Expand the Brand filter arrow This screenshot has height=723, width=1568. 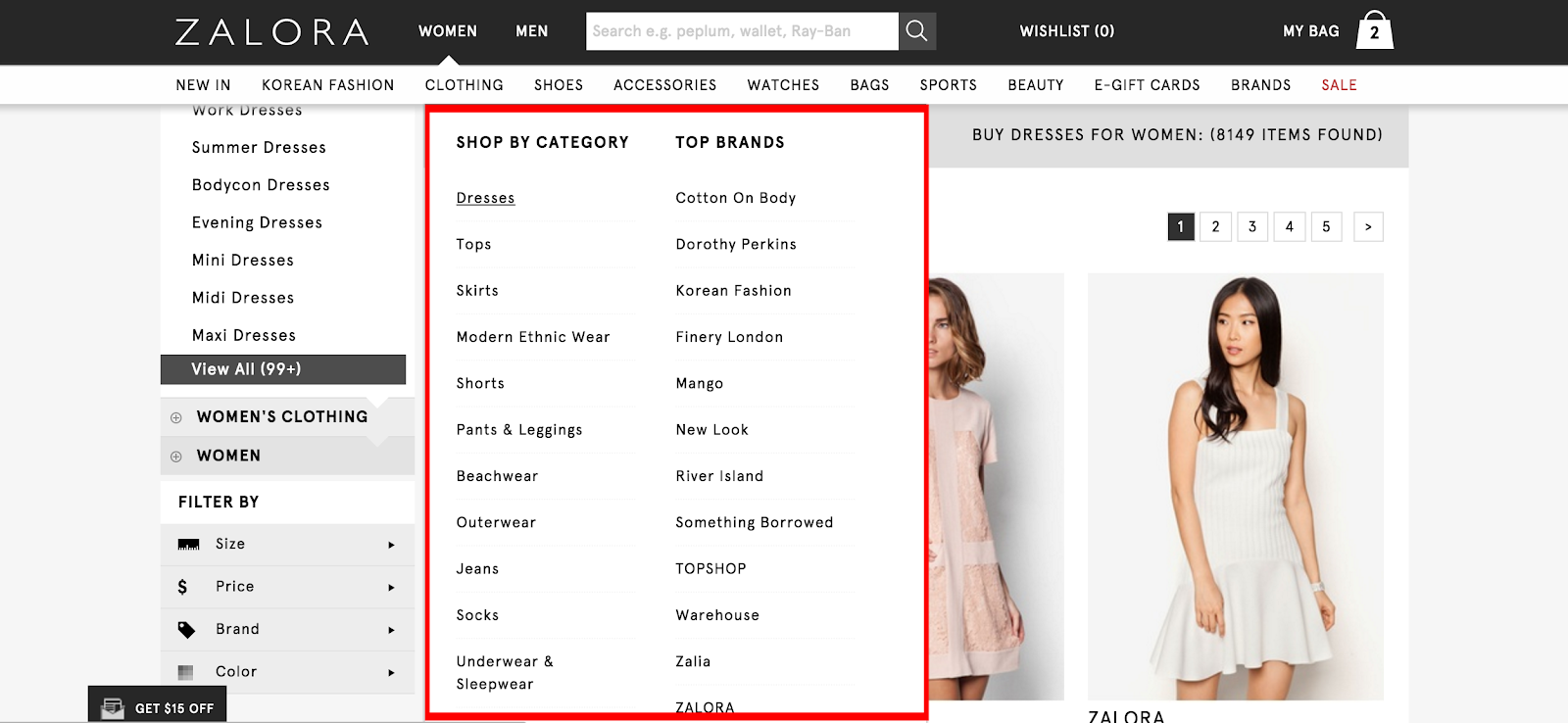tap(391, 630)
